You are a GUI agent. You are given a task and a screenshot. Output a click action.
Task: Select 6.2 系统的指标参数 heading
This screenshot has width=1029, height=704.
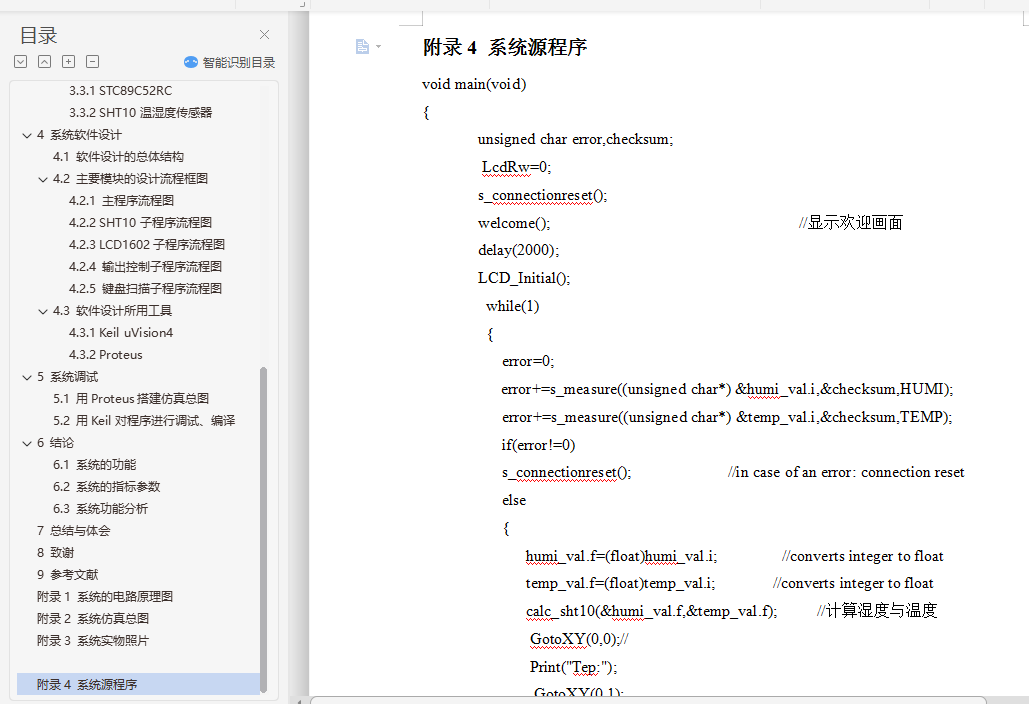point(106,487)
